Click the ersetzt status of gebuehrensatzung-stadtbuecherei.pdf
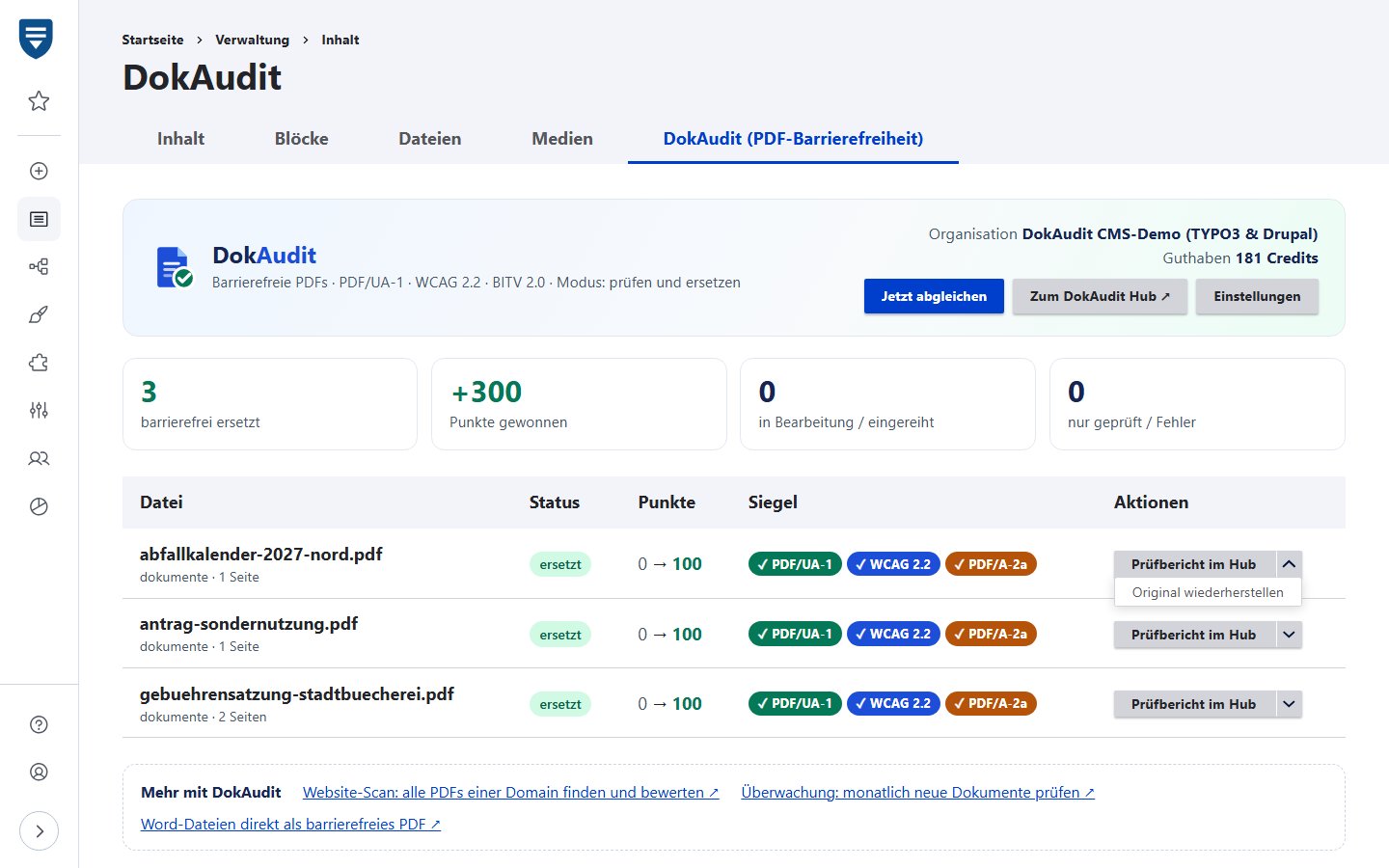Viewport: 1389px width, 868px height. [560, 704]
